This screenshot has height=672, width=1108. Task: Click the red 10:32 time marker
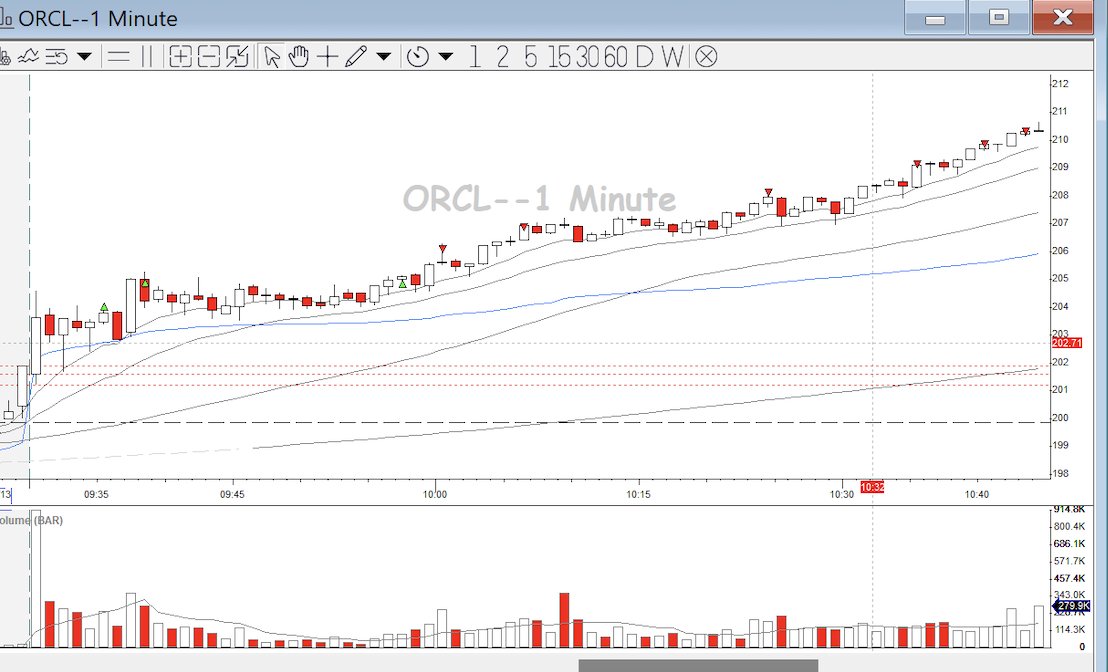point(872,487)
